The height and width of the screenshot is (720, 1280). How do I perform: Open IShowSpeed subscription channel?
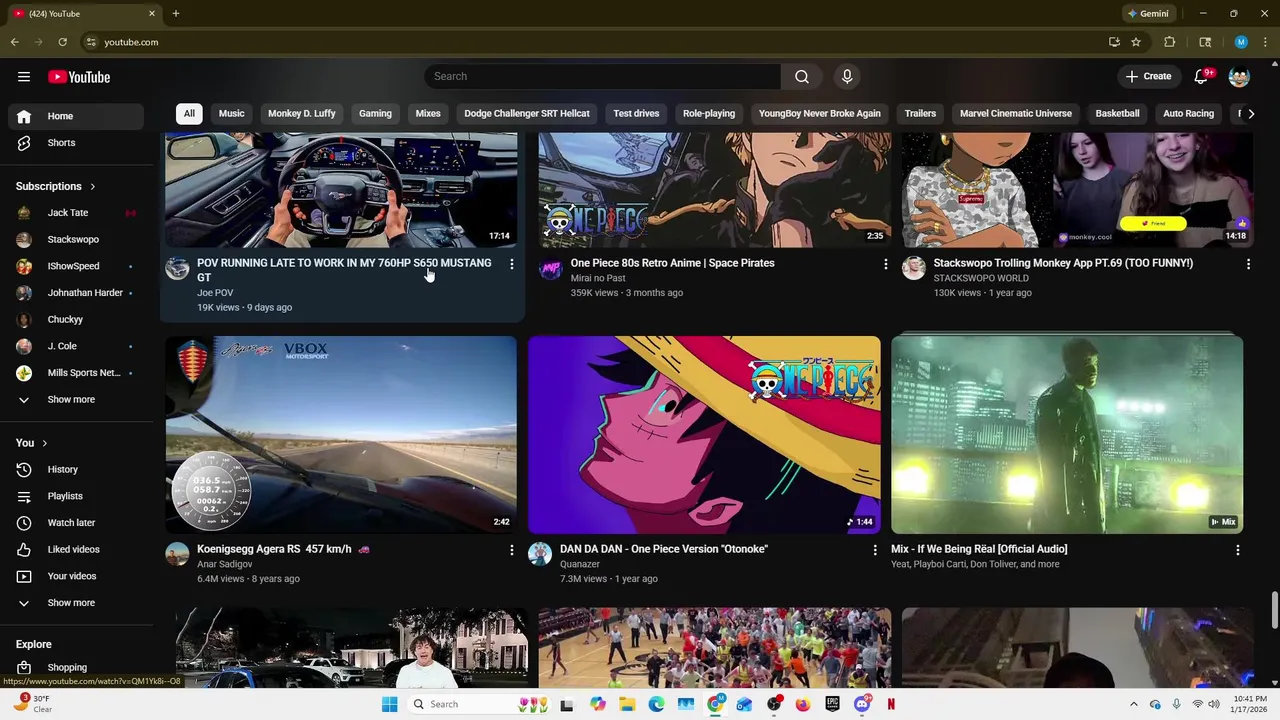click(76, 266)
